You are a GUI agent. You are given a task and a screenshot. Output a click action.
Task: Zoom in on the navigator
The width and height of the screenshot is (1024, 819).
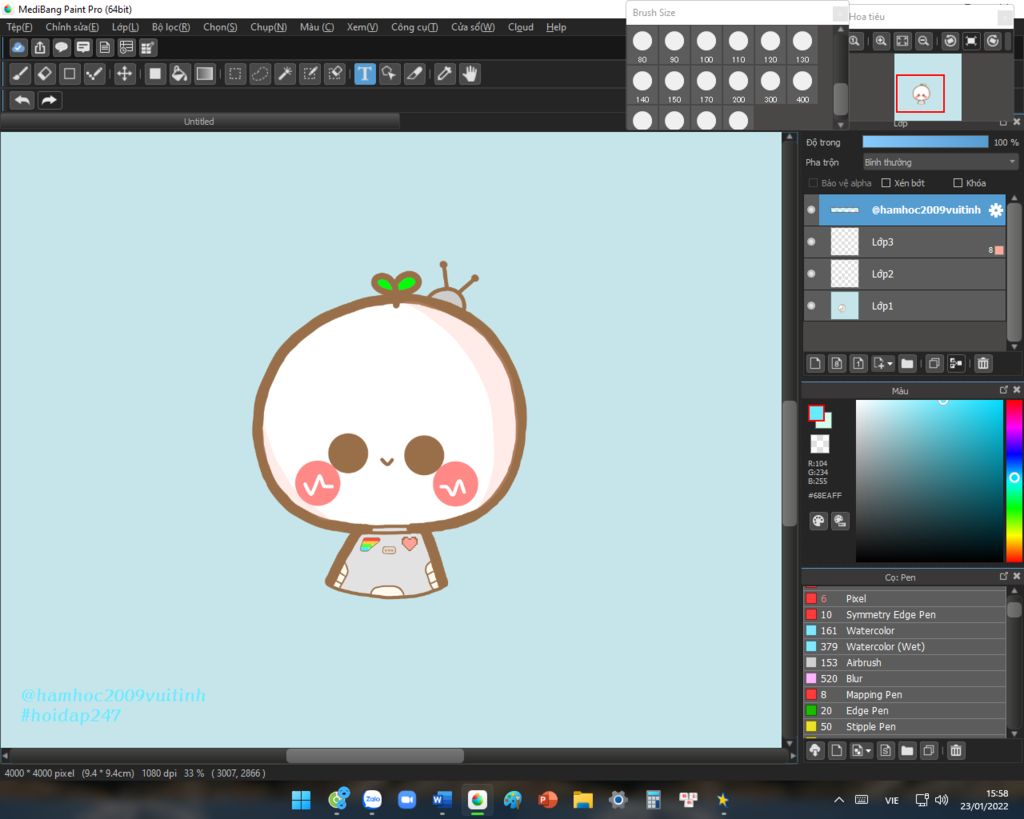pos(881,41)
